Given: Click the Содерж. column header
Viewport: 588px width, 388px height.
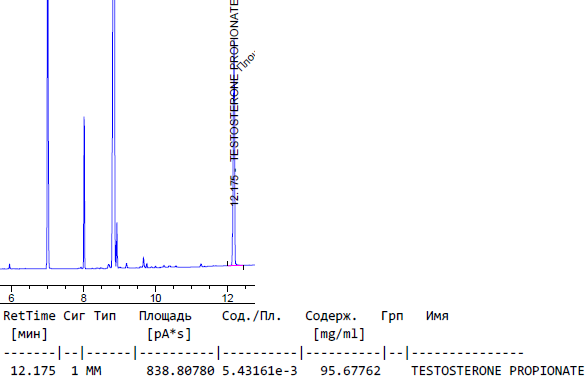Looking at the screenshot, I should point(331,316).
